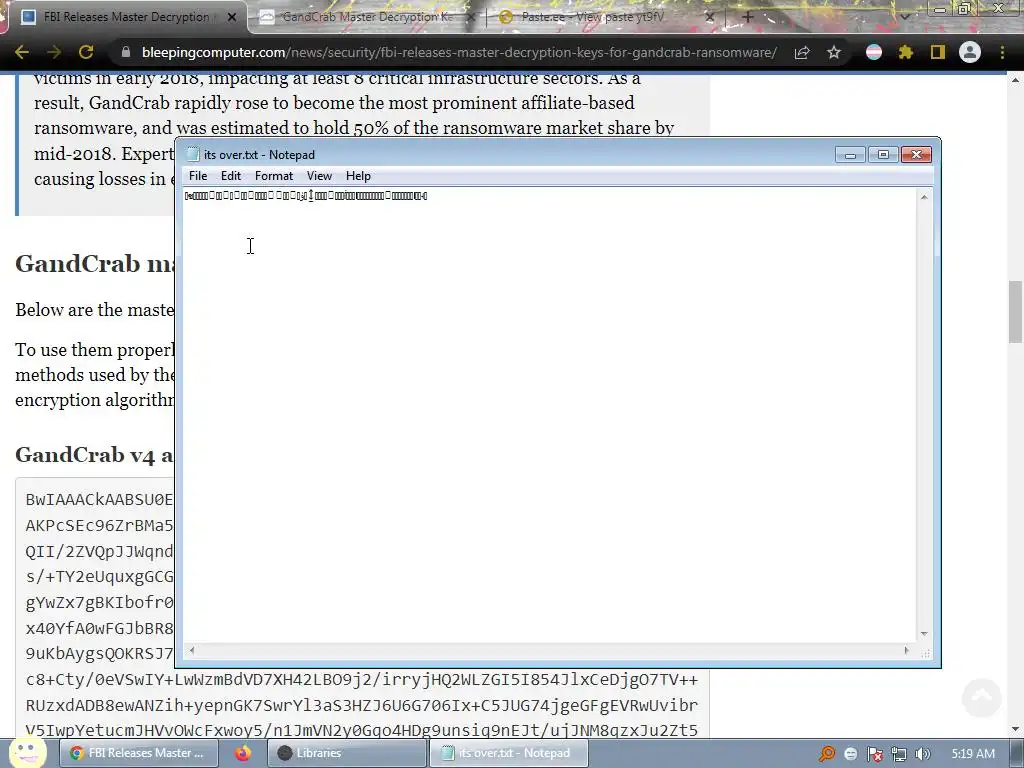1024x768 pixels.
Task: Open the volume speaker tray icon
Action: [922, 754]
